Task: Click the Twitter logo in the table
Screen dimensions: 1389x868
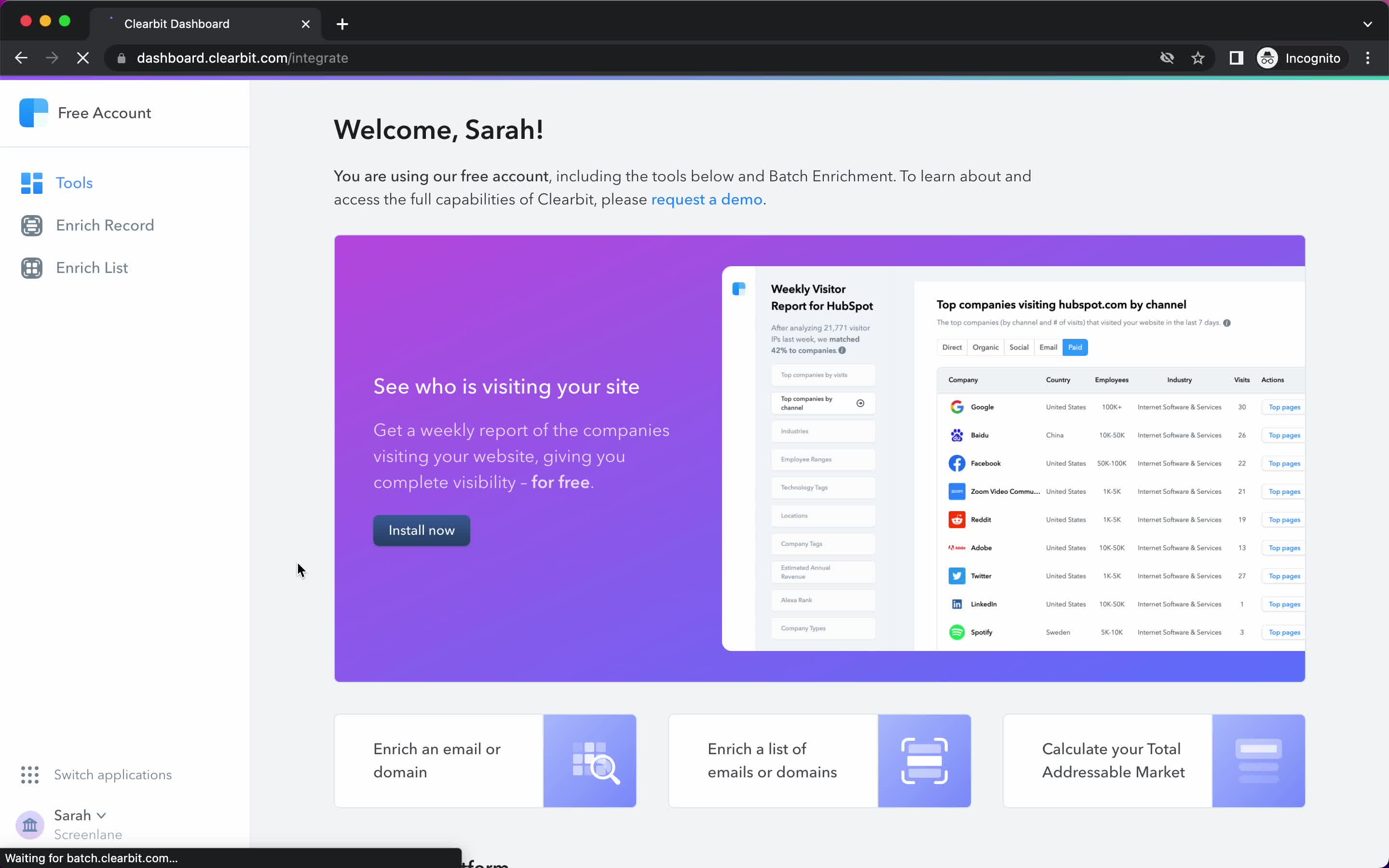Action: pyautogui.click(x=956, y=576)
